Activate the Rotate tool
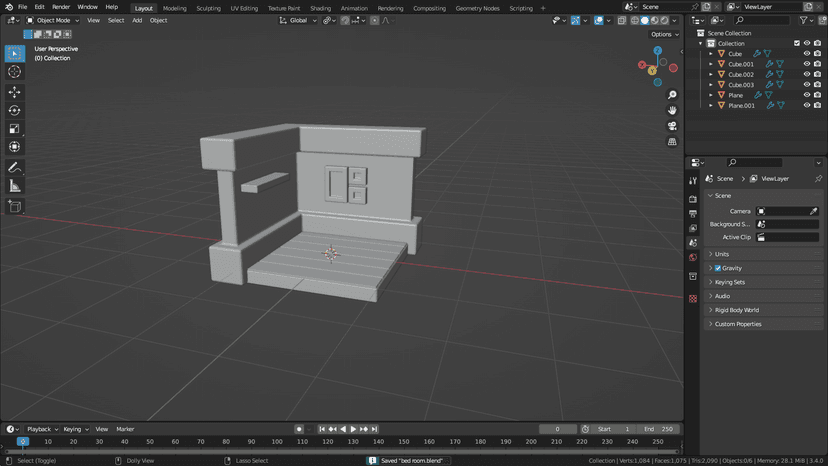The height and width of the screenshot is (466, 828). [14, 110]
